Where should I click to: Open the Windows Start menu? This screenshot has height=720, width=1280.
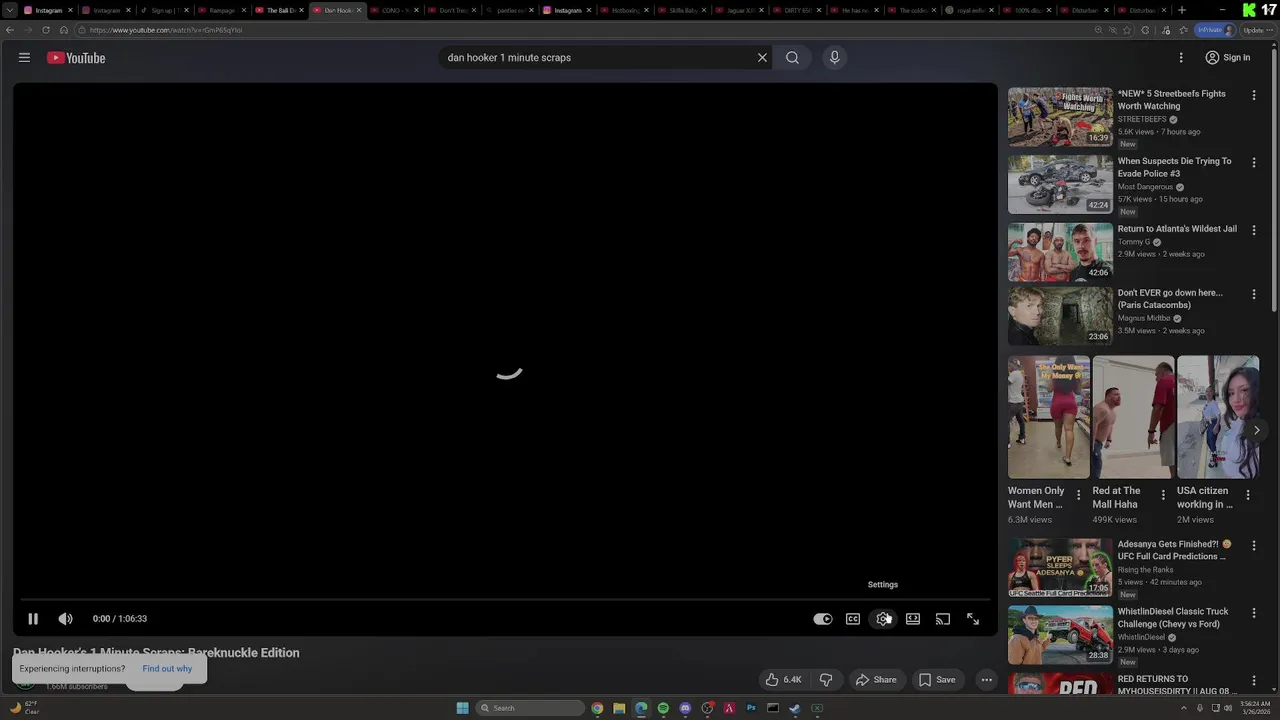(x=462, y=708)
